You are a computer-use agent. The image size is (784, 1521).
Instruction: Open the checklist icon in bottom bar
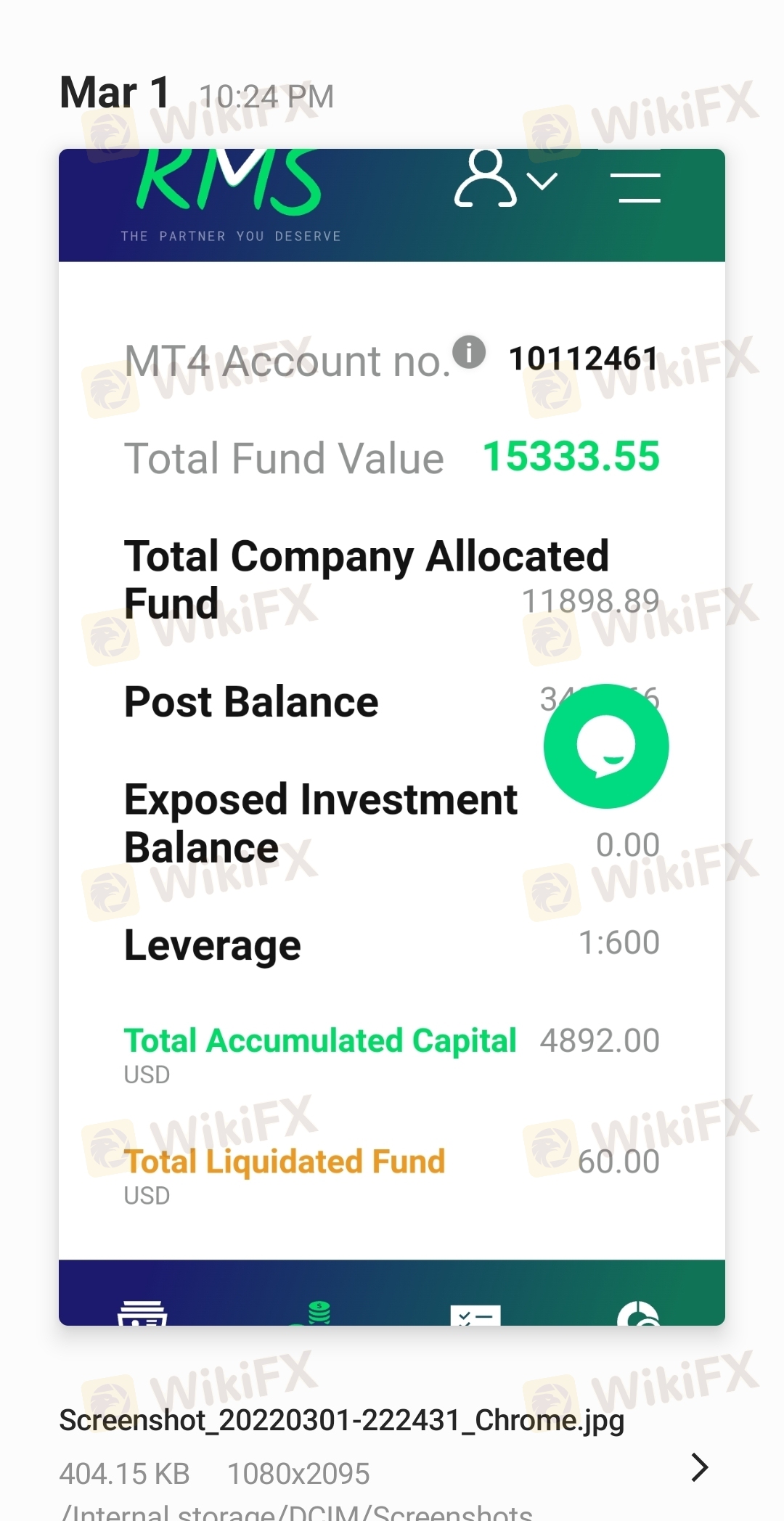475,1315
